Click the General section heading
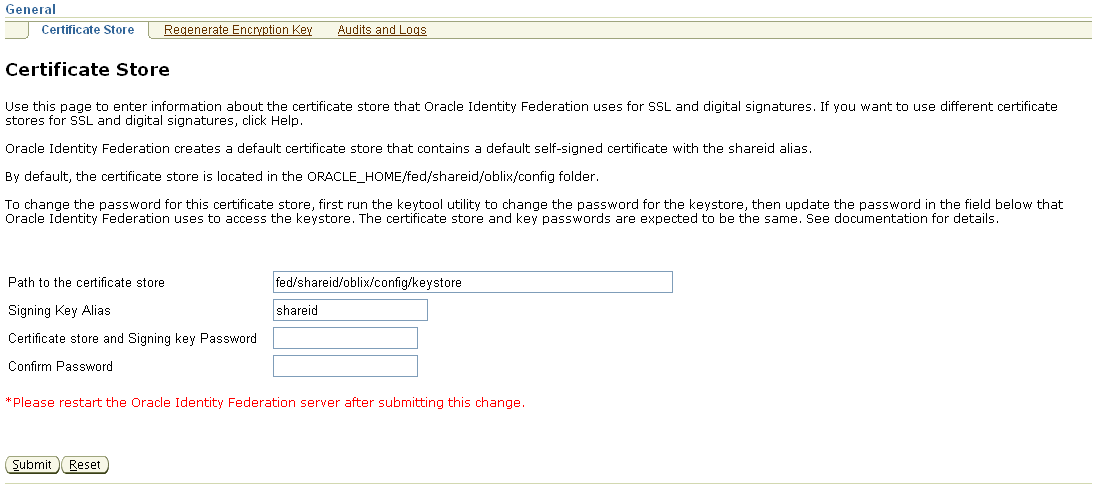Image resolution: width=1095 pixels, height=490 pixels. (31, 9)
